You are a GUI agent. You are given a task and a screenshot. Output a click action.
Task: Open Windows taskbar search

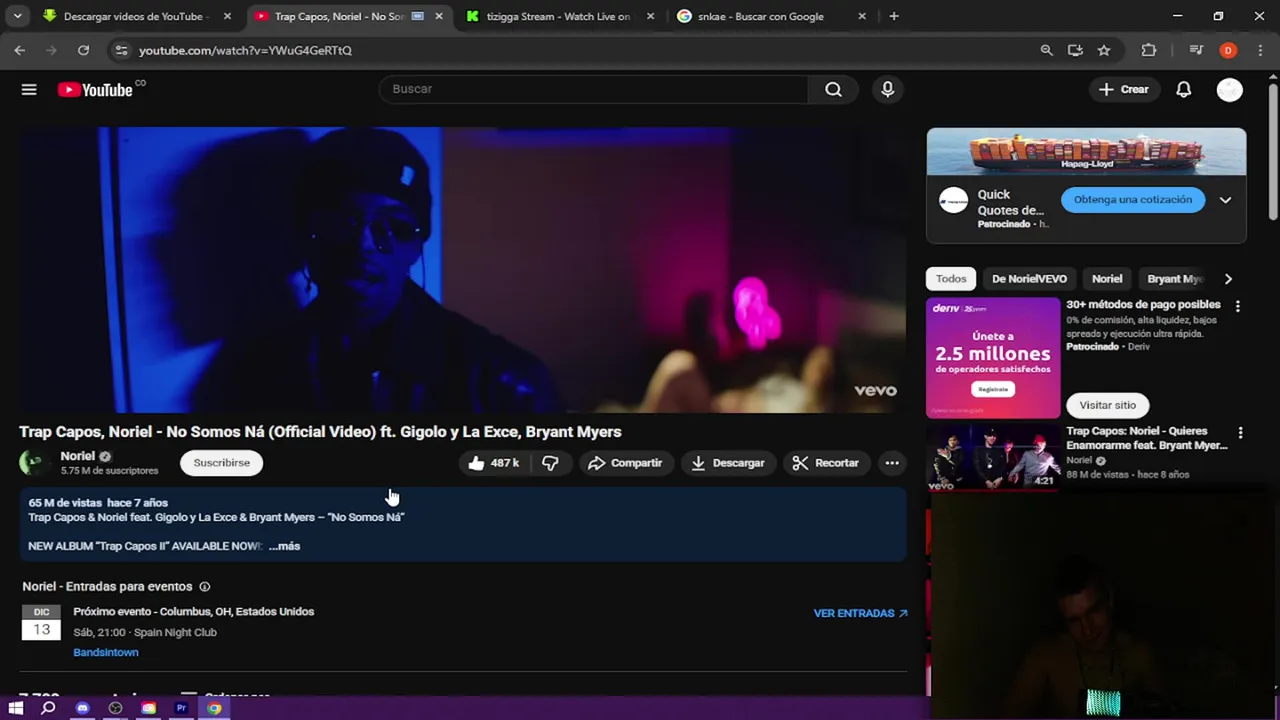[48, 708]
